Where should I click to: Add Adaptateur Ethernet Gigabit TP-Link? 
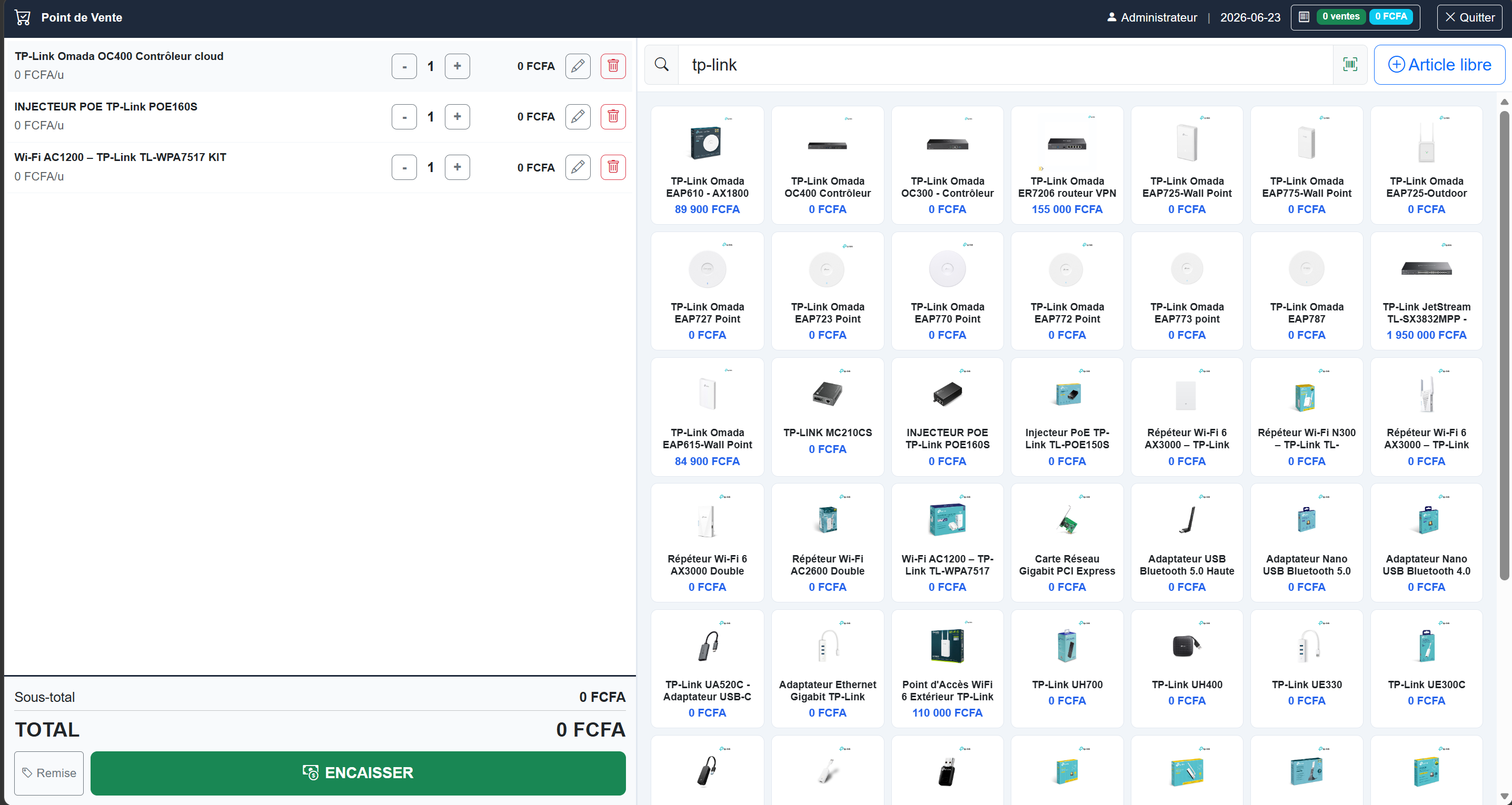click(x=827, y=668)
